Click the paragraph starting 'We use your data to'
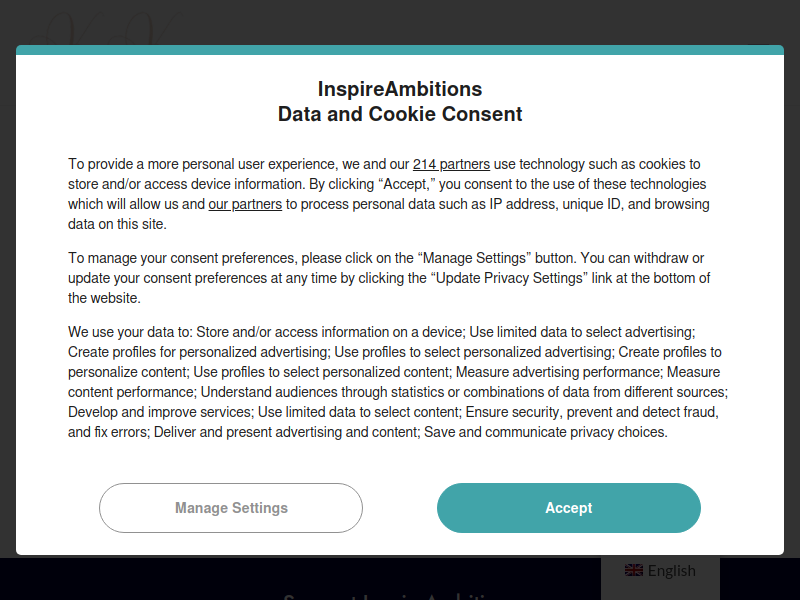This screenshot has height=600, width=800. [398, 382]
